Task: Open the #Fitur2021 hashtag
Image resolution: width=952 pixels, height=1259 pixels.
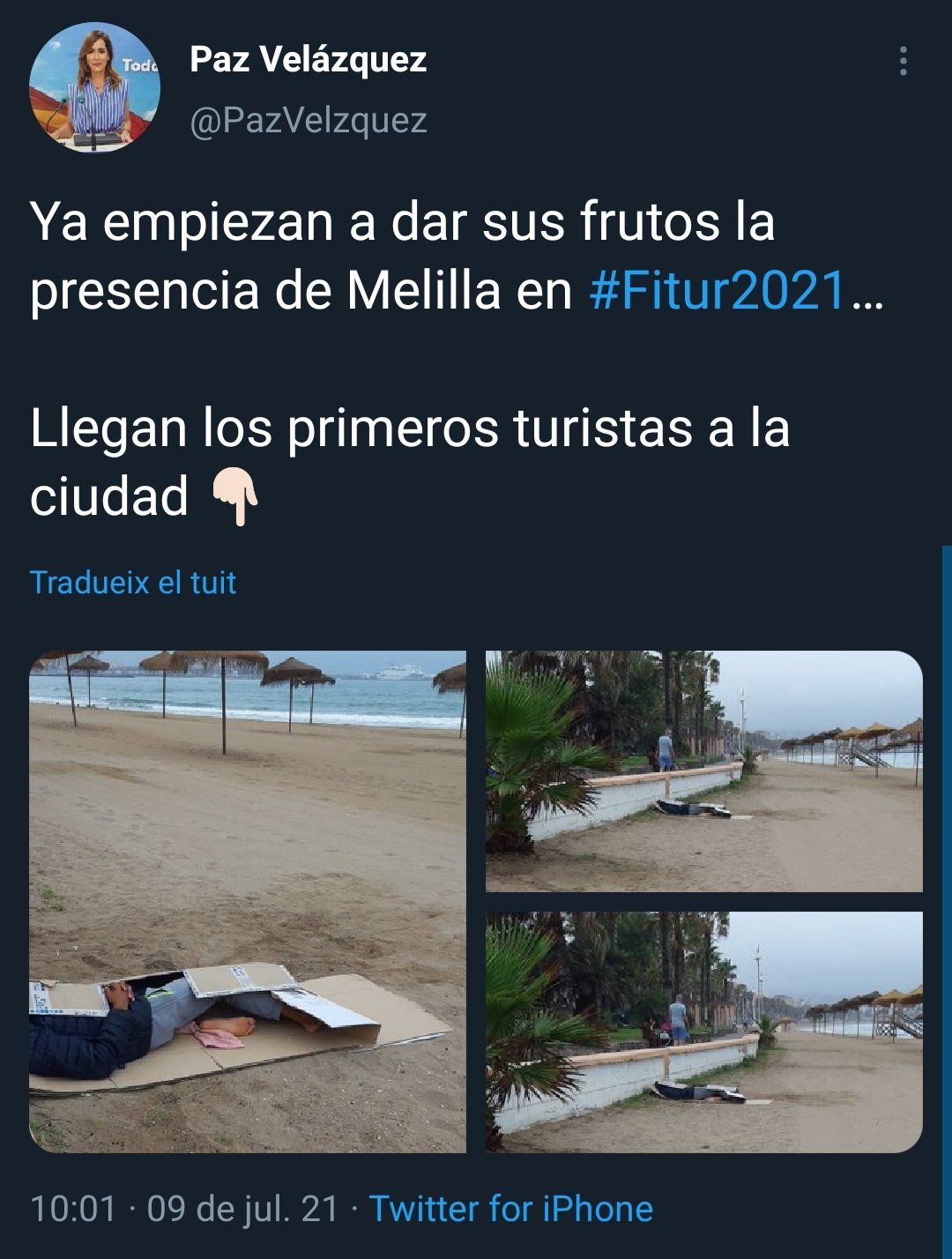Action: (718, 291)
